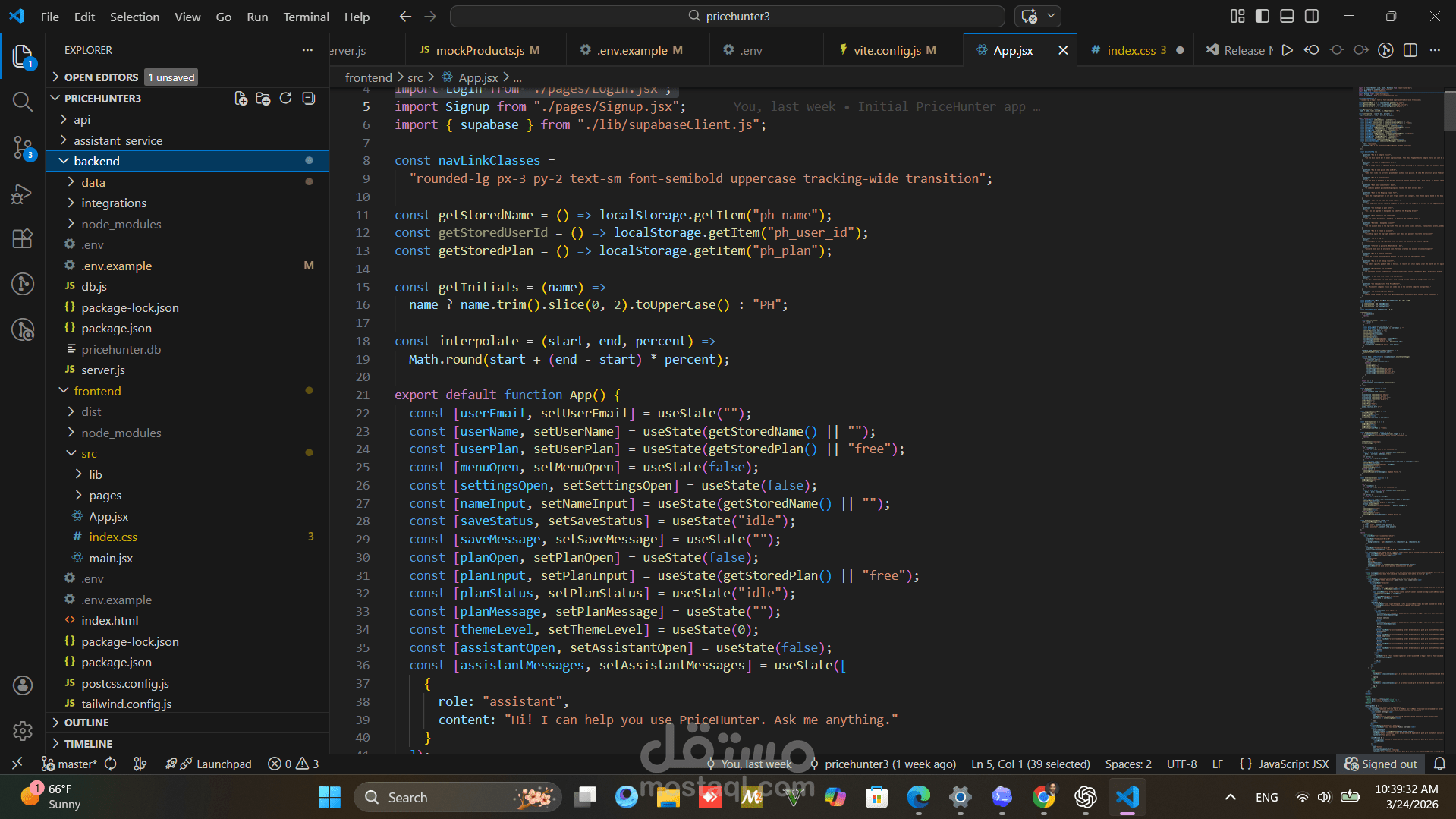Viewport: 1456px width, 819px height.
Task: Click the split editor right icon
Action: tap(1410, 50)
